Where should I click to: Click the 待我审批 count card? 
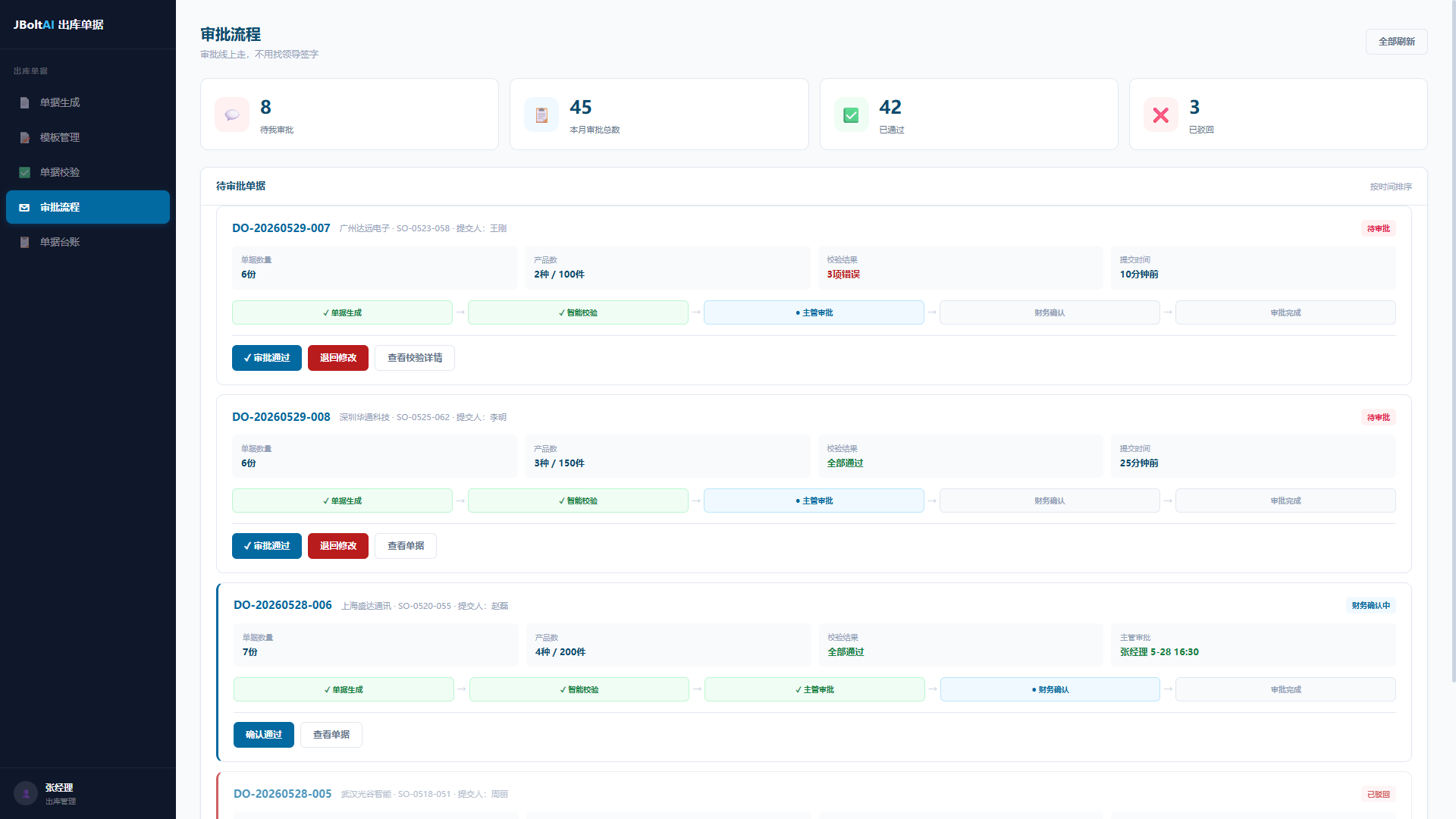[x=350, y=115]
